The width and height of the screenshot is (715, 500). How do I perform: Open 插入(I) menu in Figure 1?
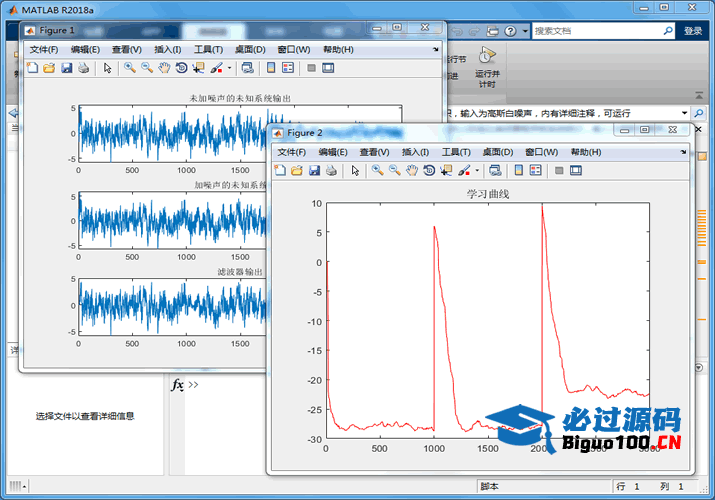click(168, 50)
